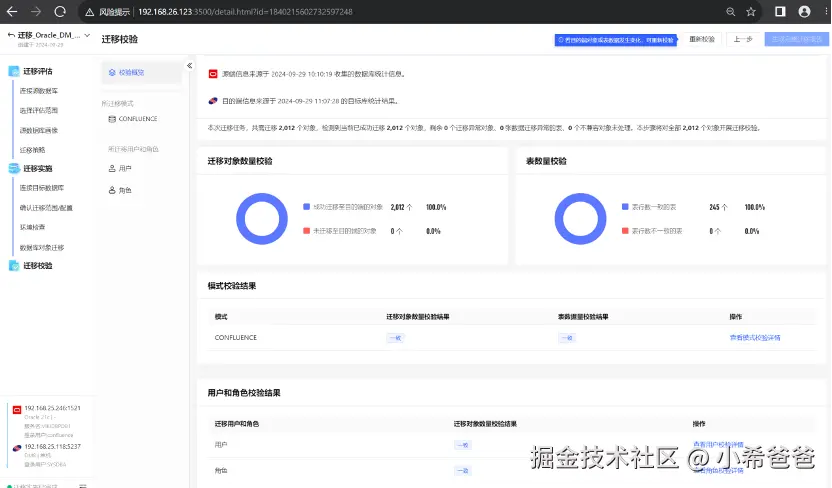
Task: Click target address 192.168.25.118:5237
Action: point(53,447)
